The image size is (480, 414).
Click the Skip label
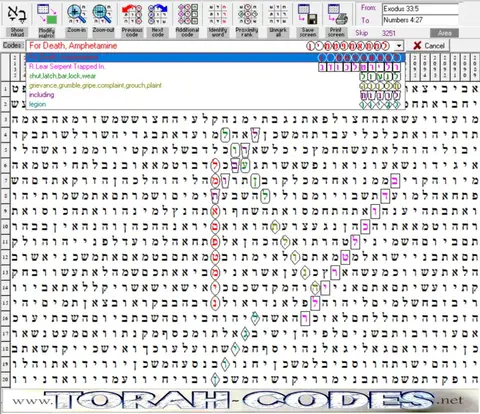(362, 33)
